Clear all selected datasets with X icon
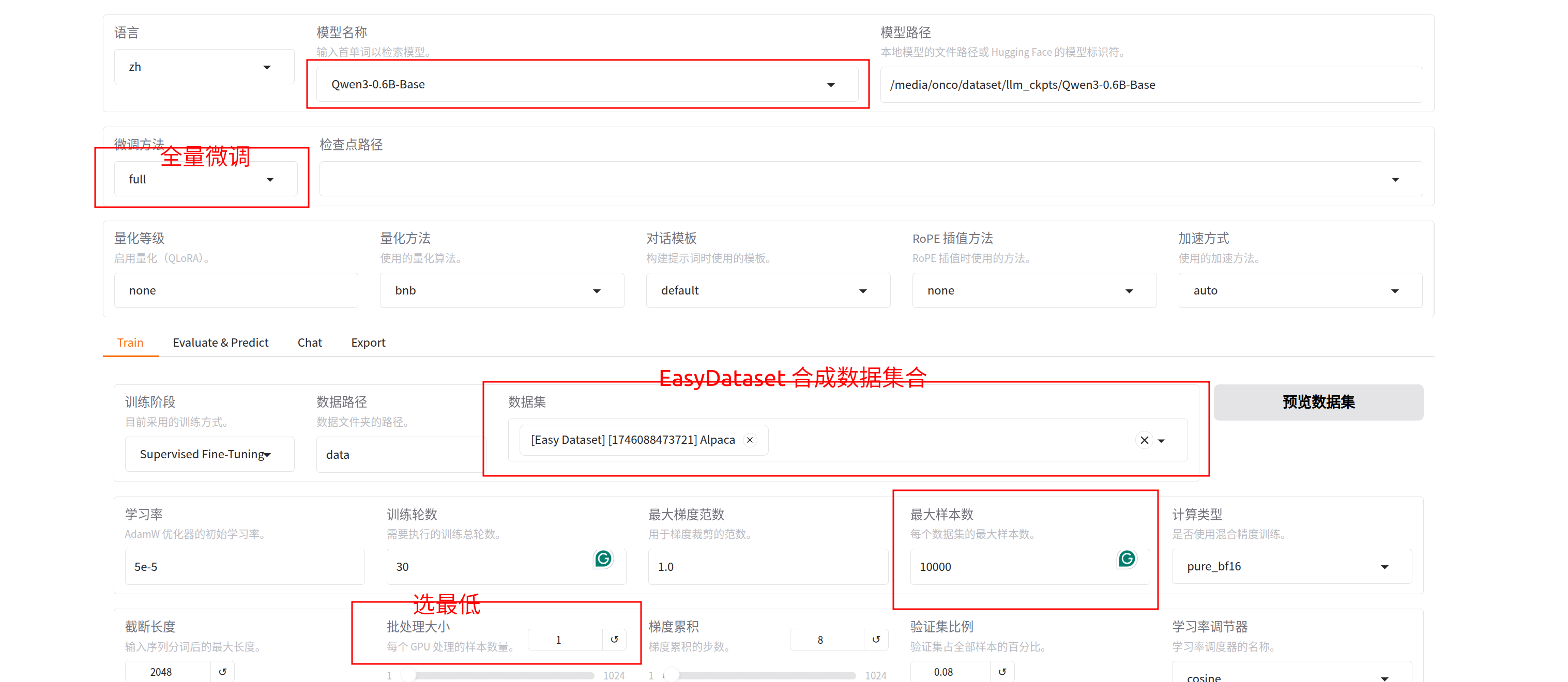Image resolution: width=1568 pixels, height=682 pixels. click(1145, 440)
